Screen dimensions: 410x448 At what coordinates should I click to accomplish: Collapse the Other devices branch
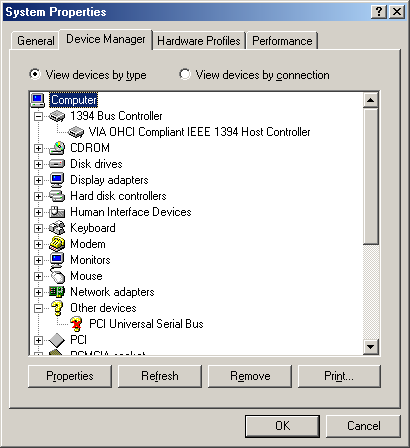pyautogui.click(x=39, y=308)
